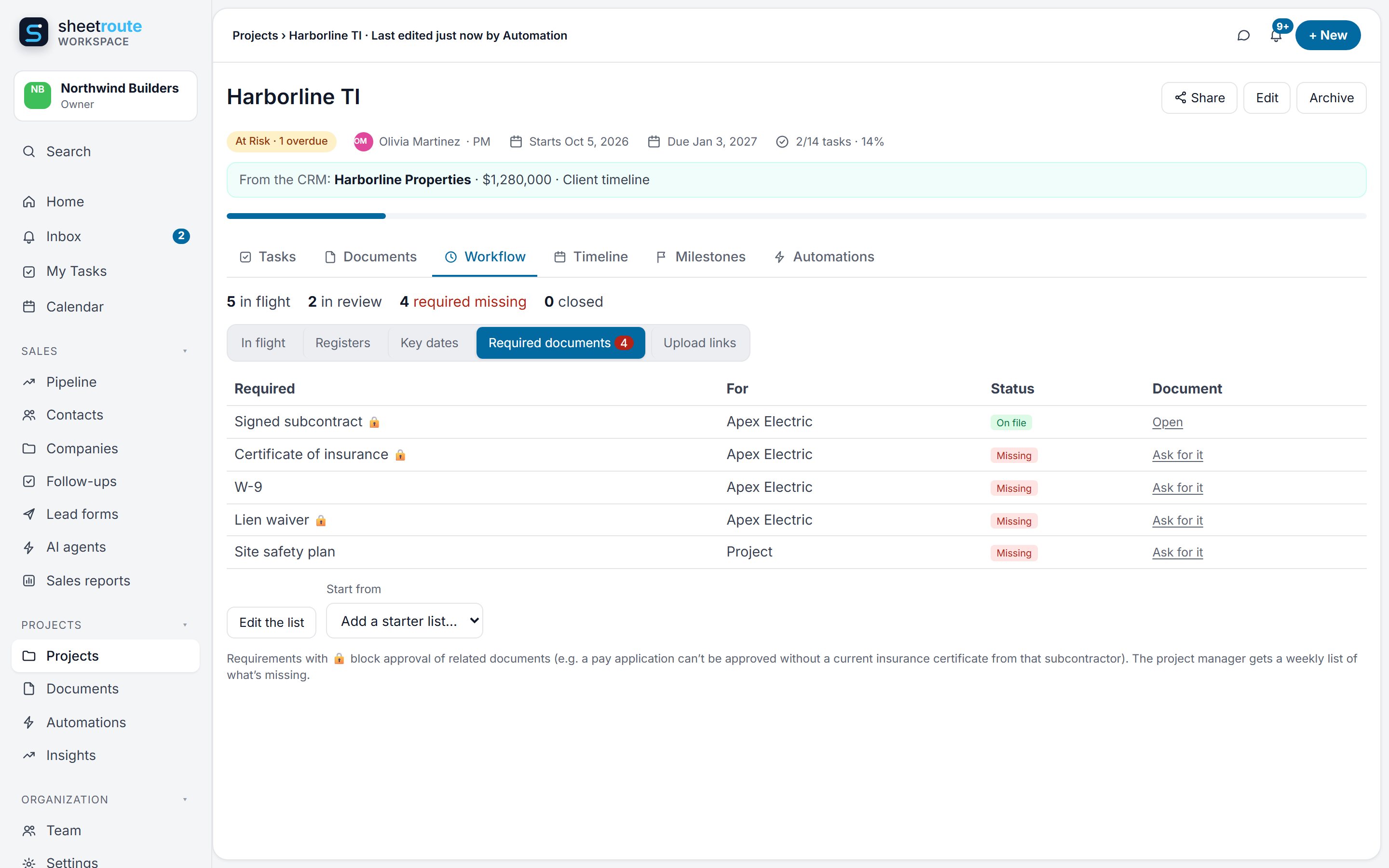
Task: Click the At Risk 1 overdue badge
Action: click(281, 141)
